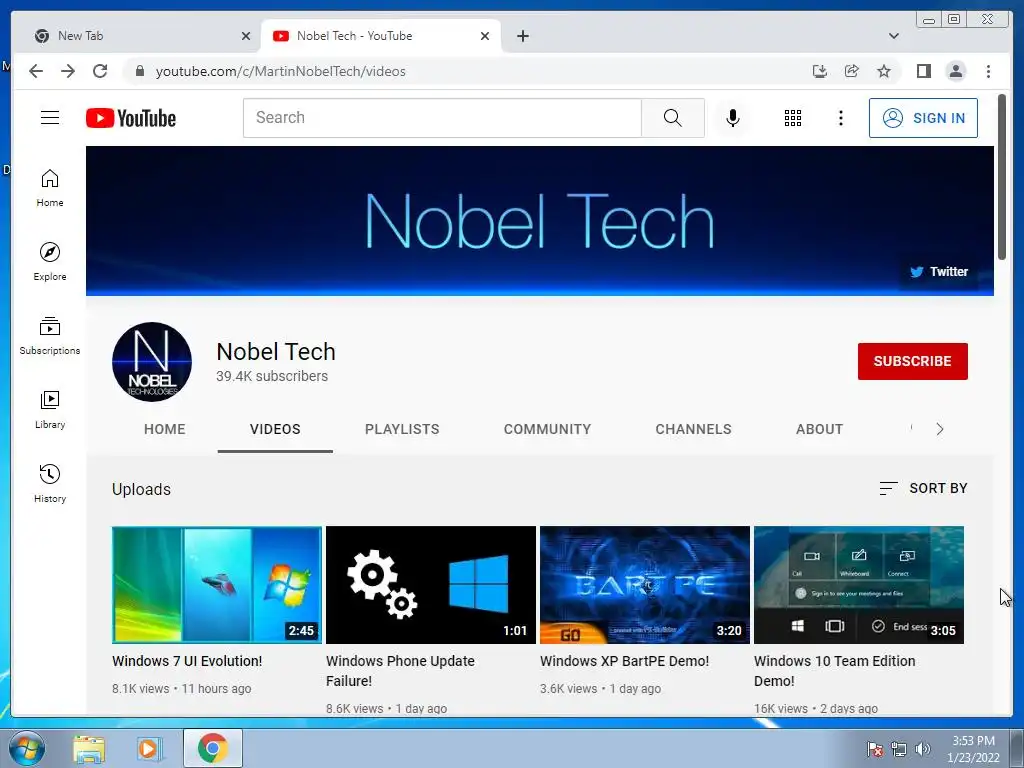Play the BartPE video thumbnail

point(645,585)
